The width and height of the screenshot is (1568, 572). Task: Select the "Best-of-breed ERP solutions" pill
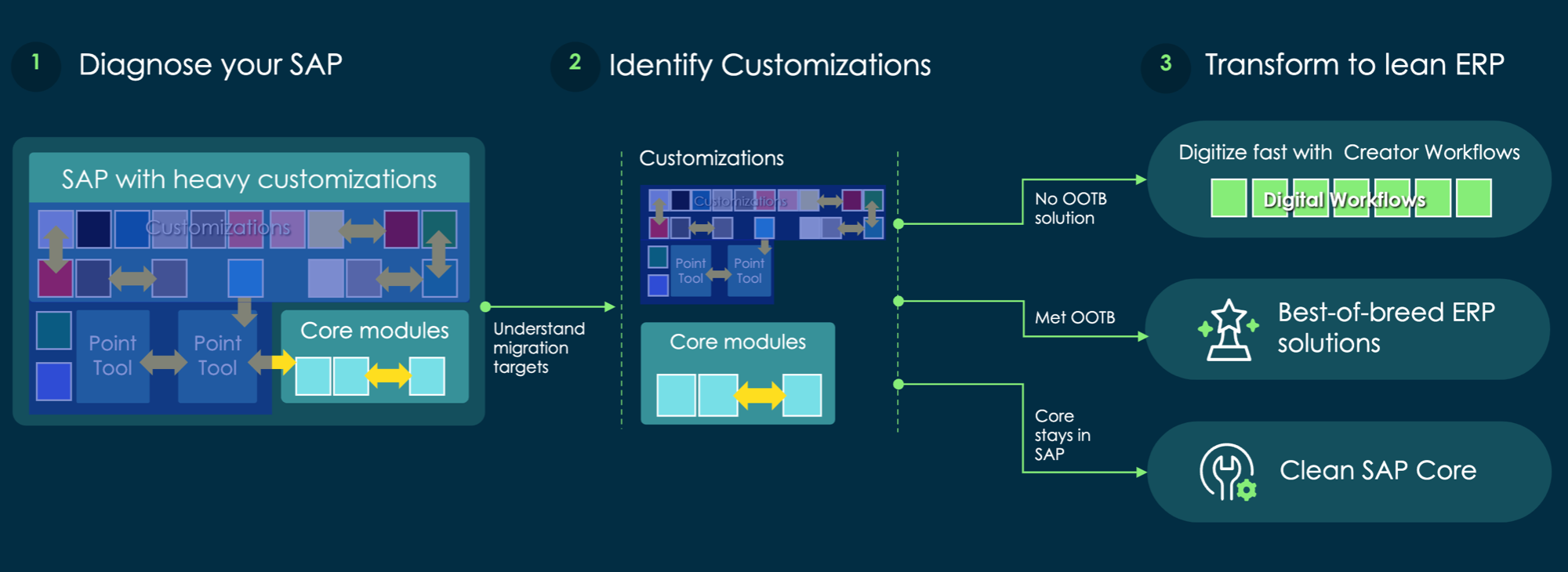coord(1347,329)
